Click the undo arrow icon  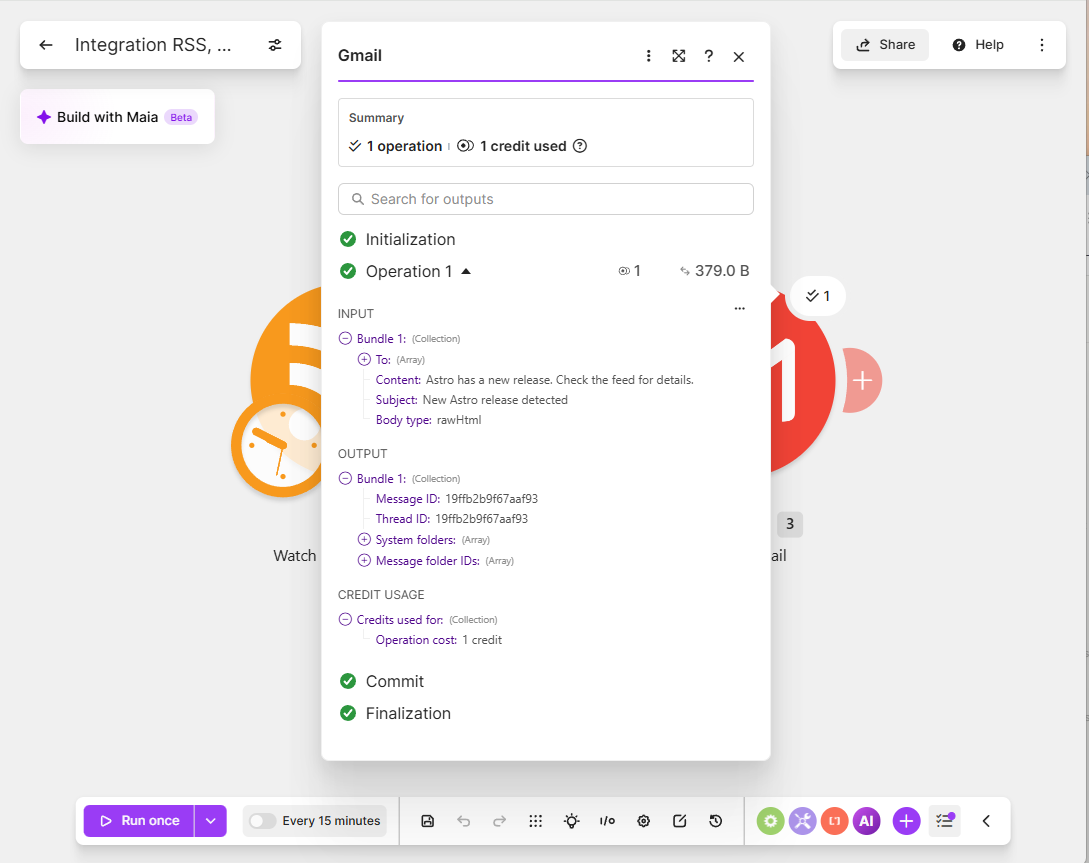point(464,821)
